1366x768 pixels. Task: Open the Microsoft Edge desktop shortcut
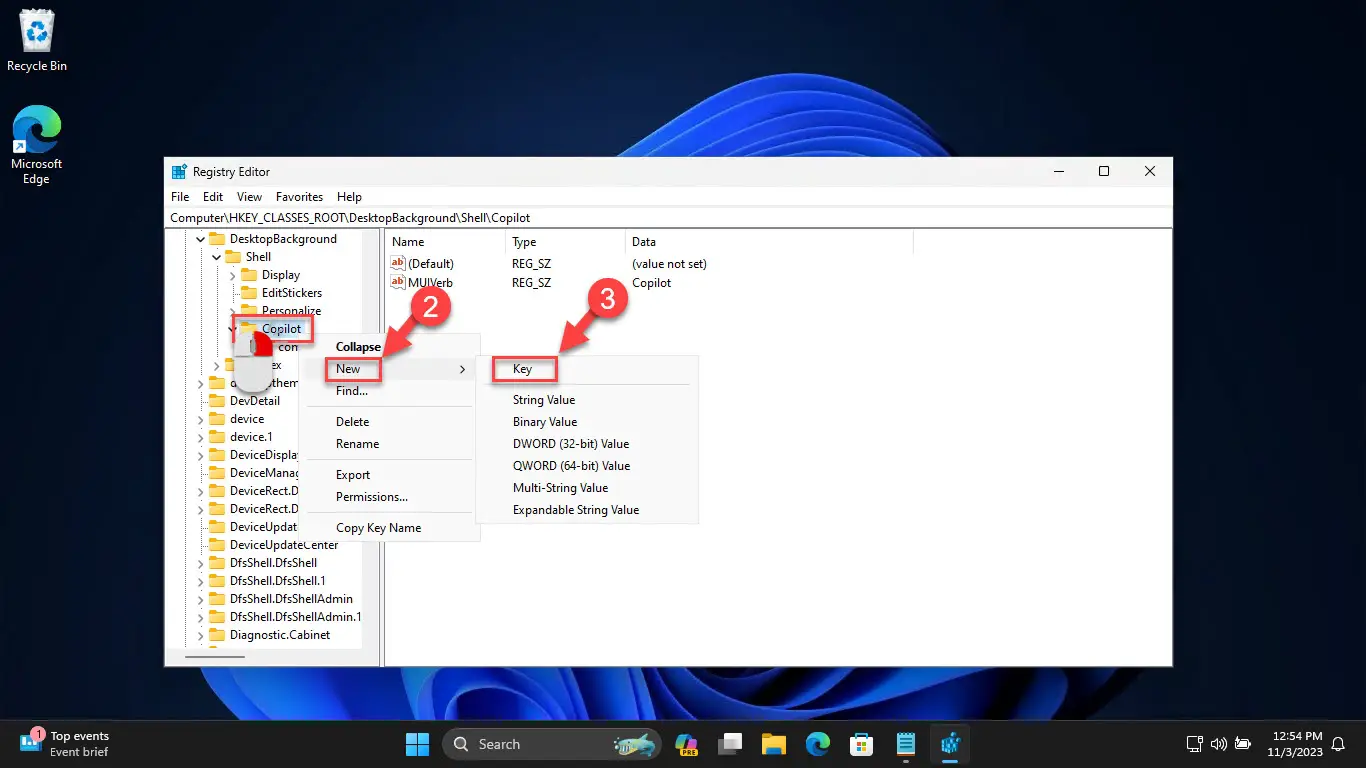click(x=36, y=146)
